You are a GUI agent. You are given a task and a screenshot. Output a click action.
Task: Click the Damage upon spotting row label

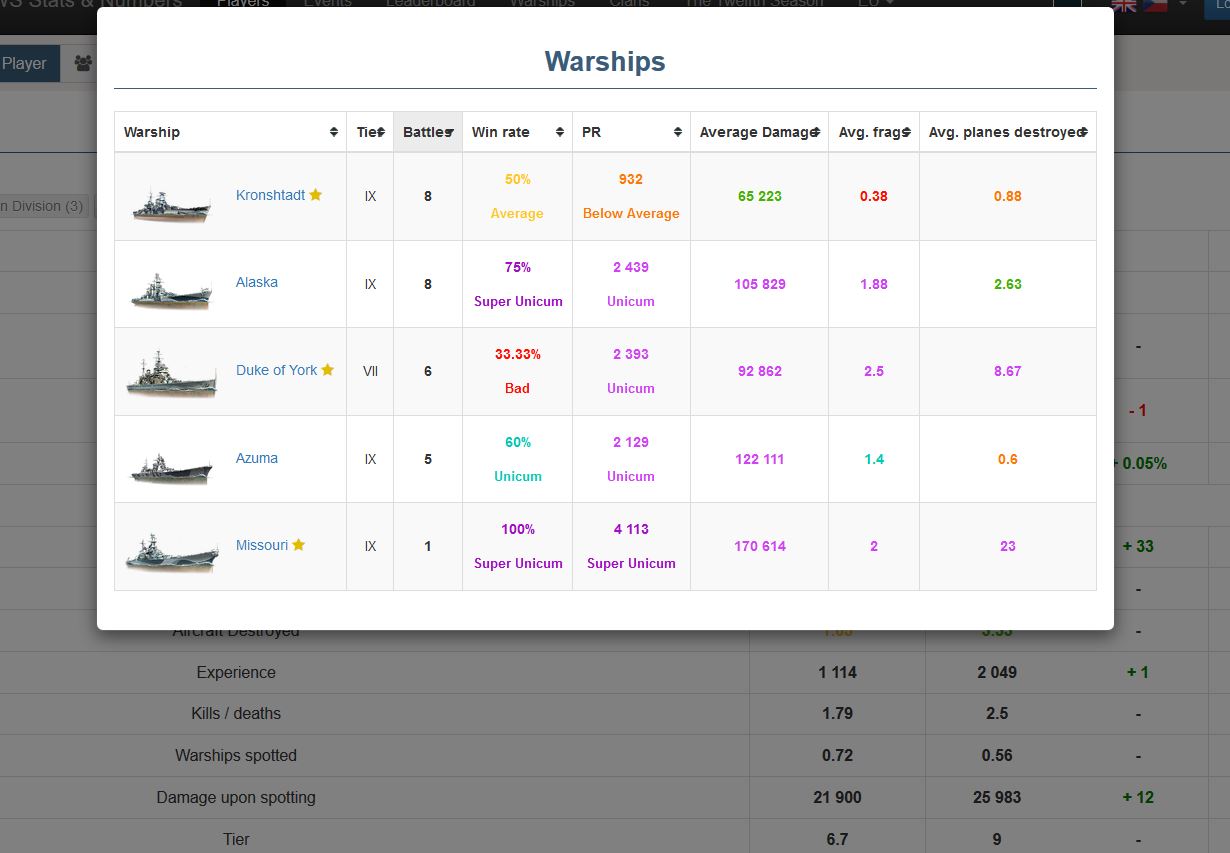pyautogui.click(x=236, y=797)
